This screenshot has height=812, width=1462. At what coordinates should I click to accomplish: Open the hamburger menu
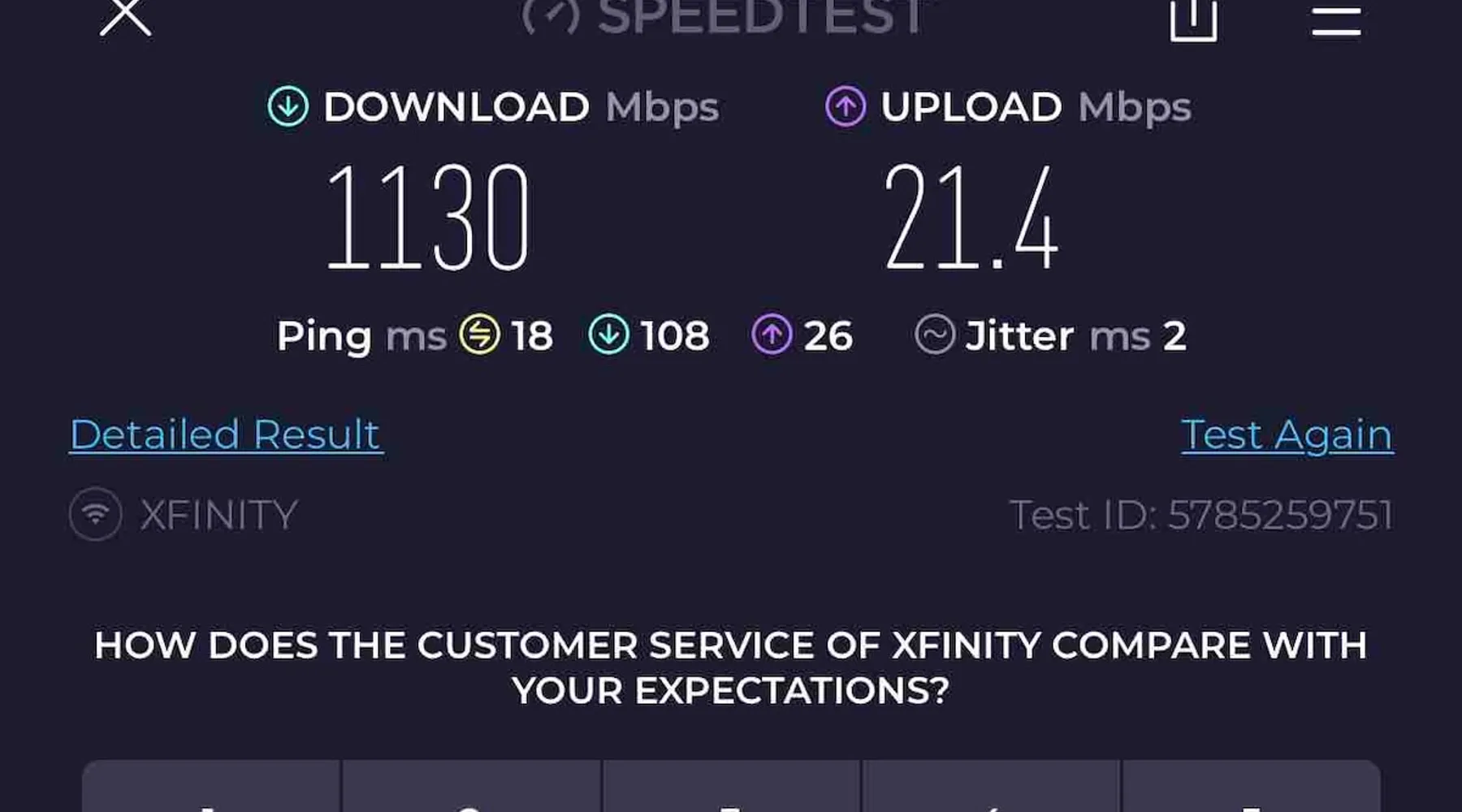pos(1336,19)
